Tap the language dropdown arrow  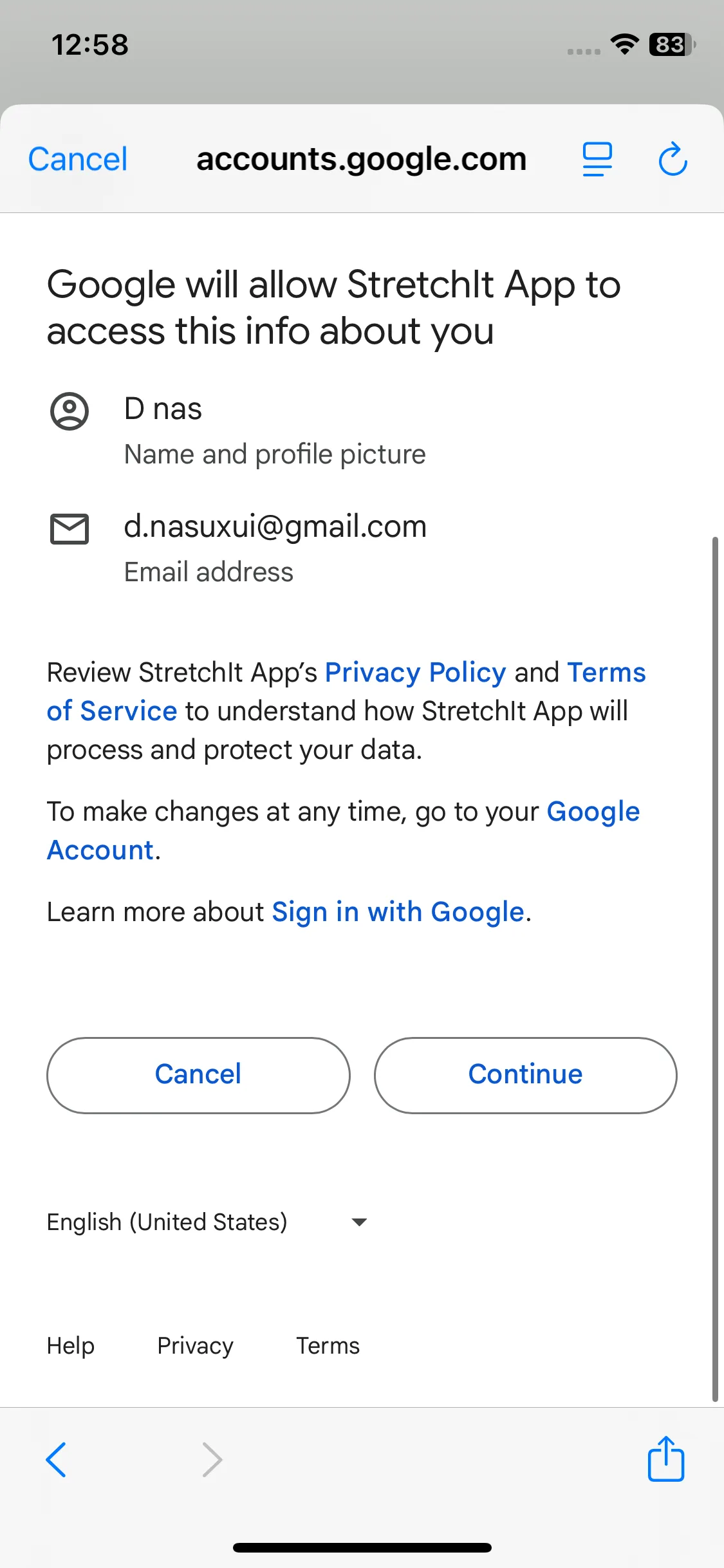tap(359, 1222)
